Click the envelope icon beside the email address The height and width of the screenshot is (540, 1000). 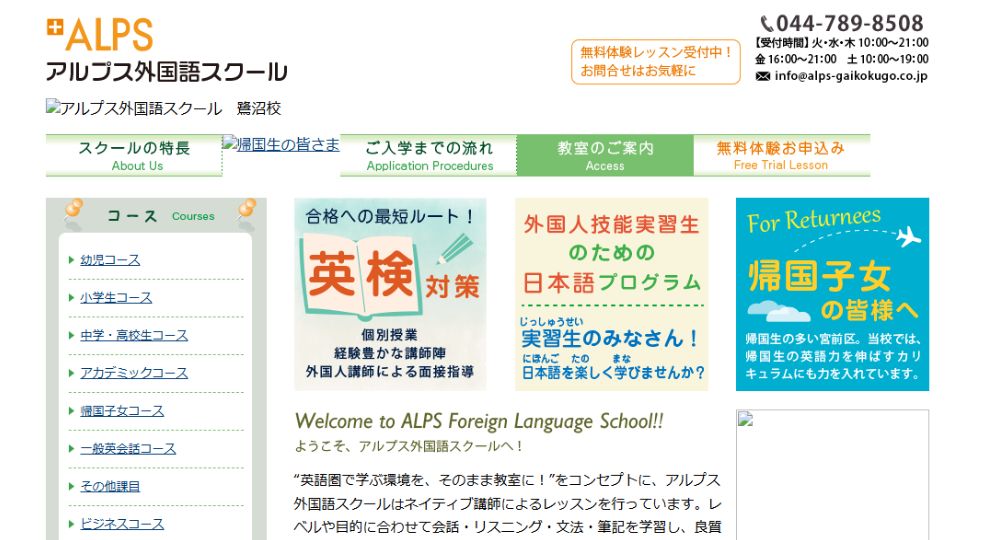click(x=763, y=77)
